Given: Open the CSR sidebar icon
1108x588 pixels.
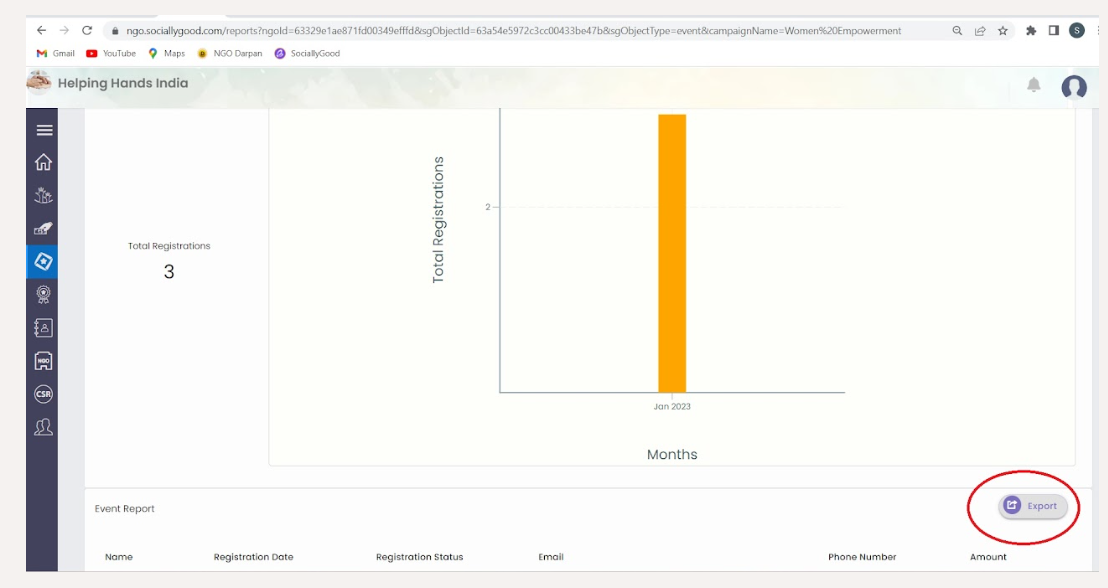Looking at the screenshot, I should click(x=43, y=394).
